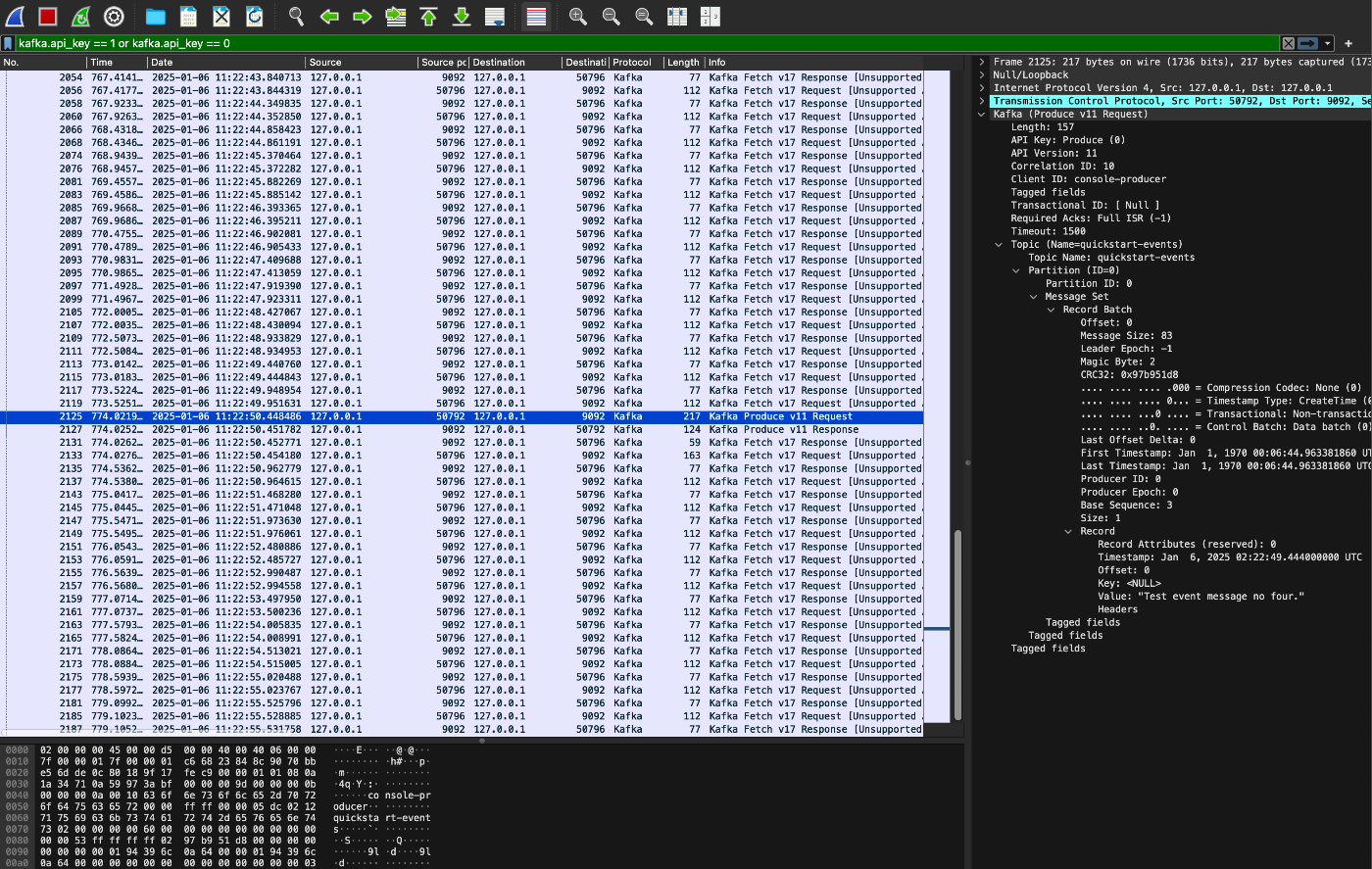Screen dimensions: 1372x869
Task: Clear the display filter with X
Action: (1288, 43)
